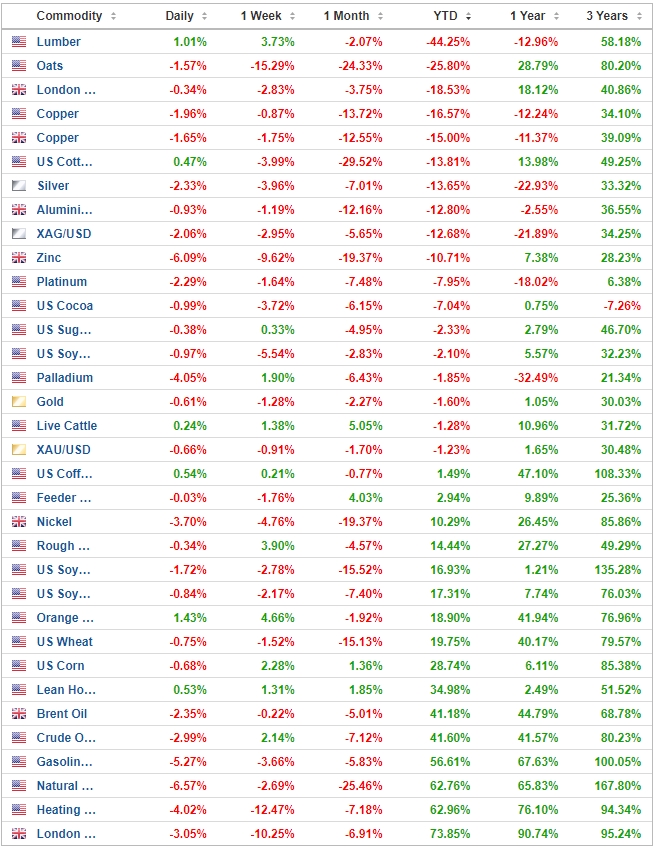Open the Palladium commodity link
This screenshot has width=658, height=849.
(x=65, y=378)
